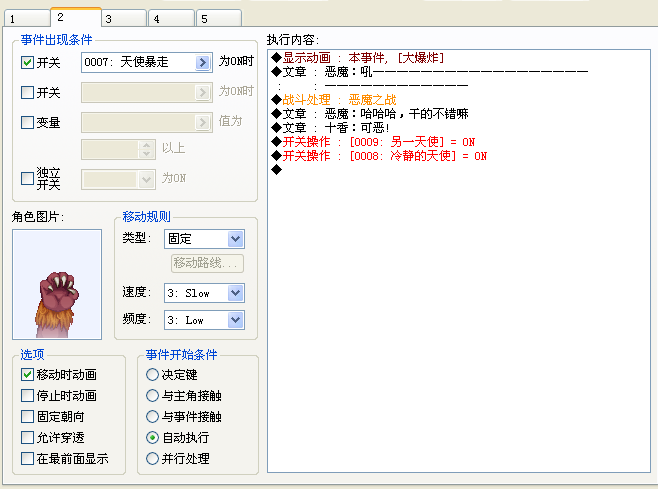This screenshot has height=489, width=658.
Task: Switch to event page tab 1
Action: click(x=27, y=18)
